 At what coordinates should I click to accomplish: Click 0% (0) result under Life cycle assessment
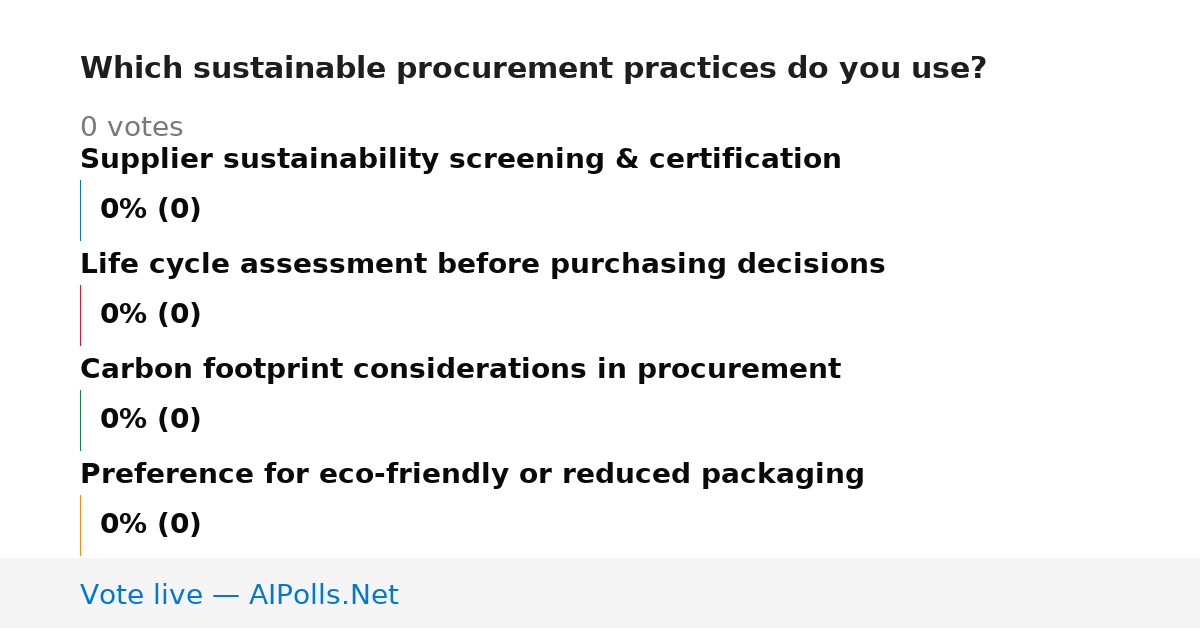[x=150, y=315]
